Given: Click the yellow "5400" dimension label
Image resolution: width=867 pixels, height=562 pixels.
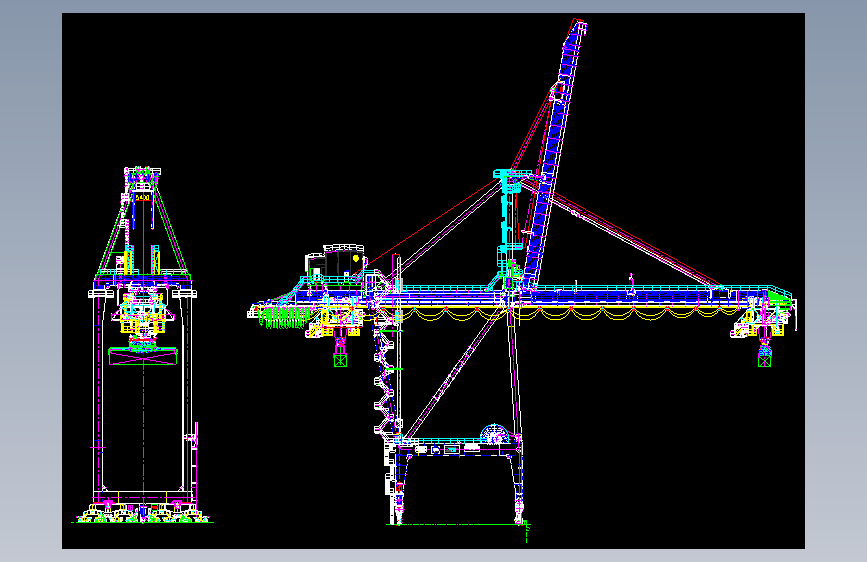Looking at the screenshot, I should click(143, 197).
